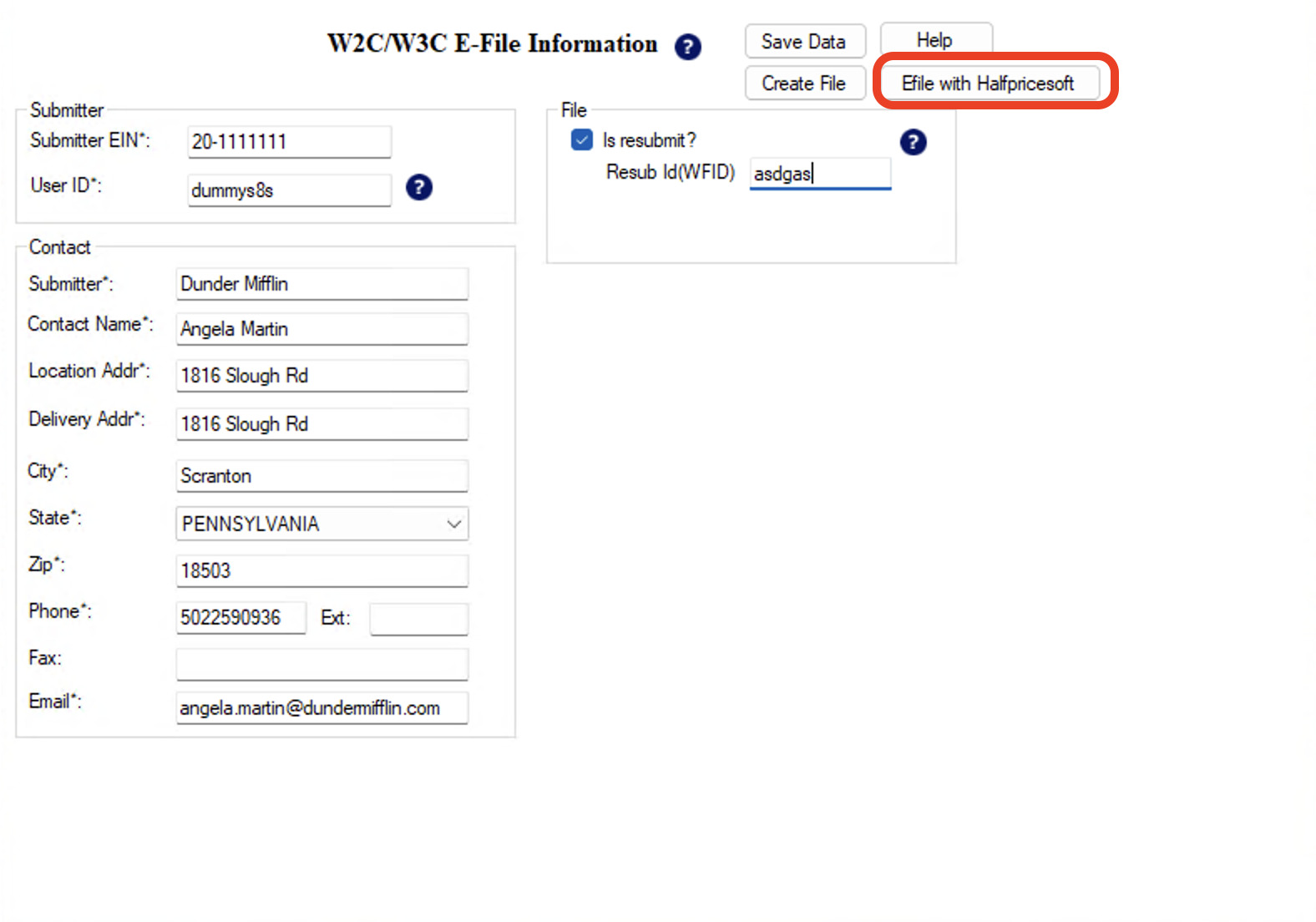Click the Location Addr field
Viewport: 1316px width, 922px height.
click(x=321, y=376)
